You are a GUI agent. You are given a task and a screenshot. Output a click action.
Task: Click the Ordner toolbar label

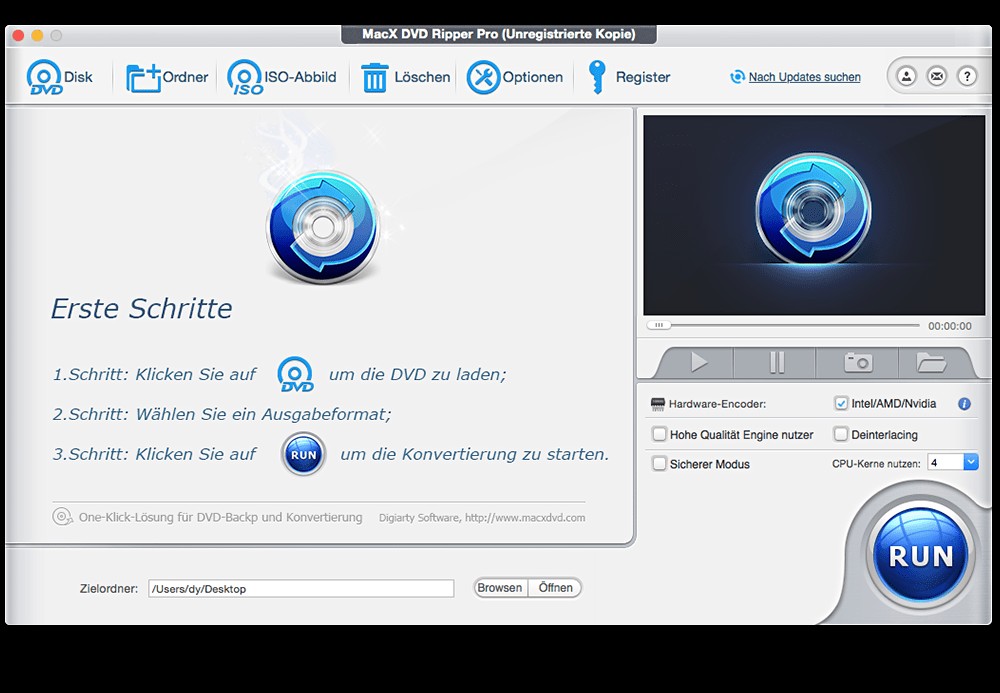coord(186,77)
